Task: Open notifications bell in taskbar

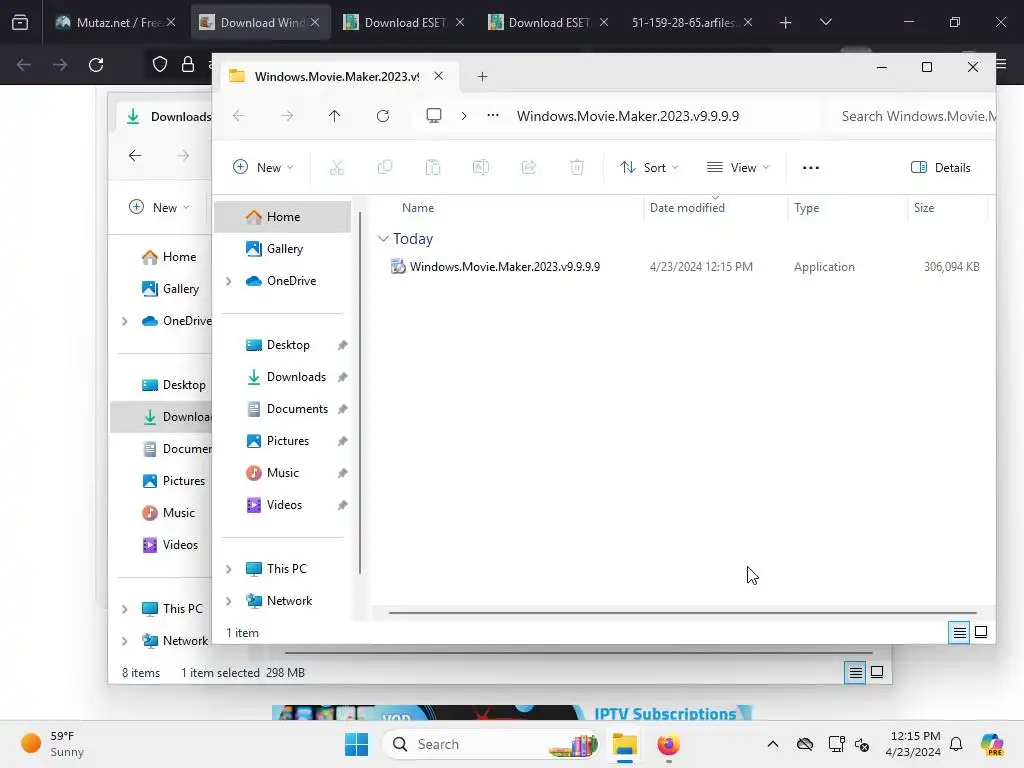Action: (x=956, y=744)
